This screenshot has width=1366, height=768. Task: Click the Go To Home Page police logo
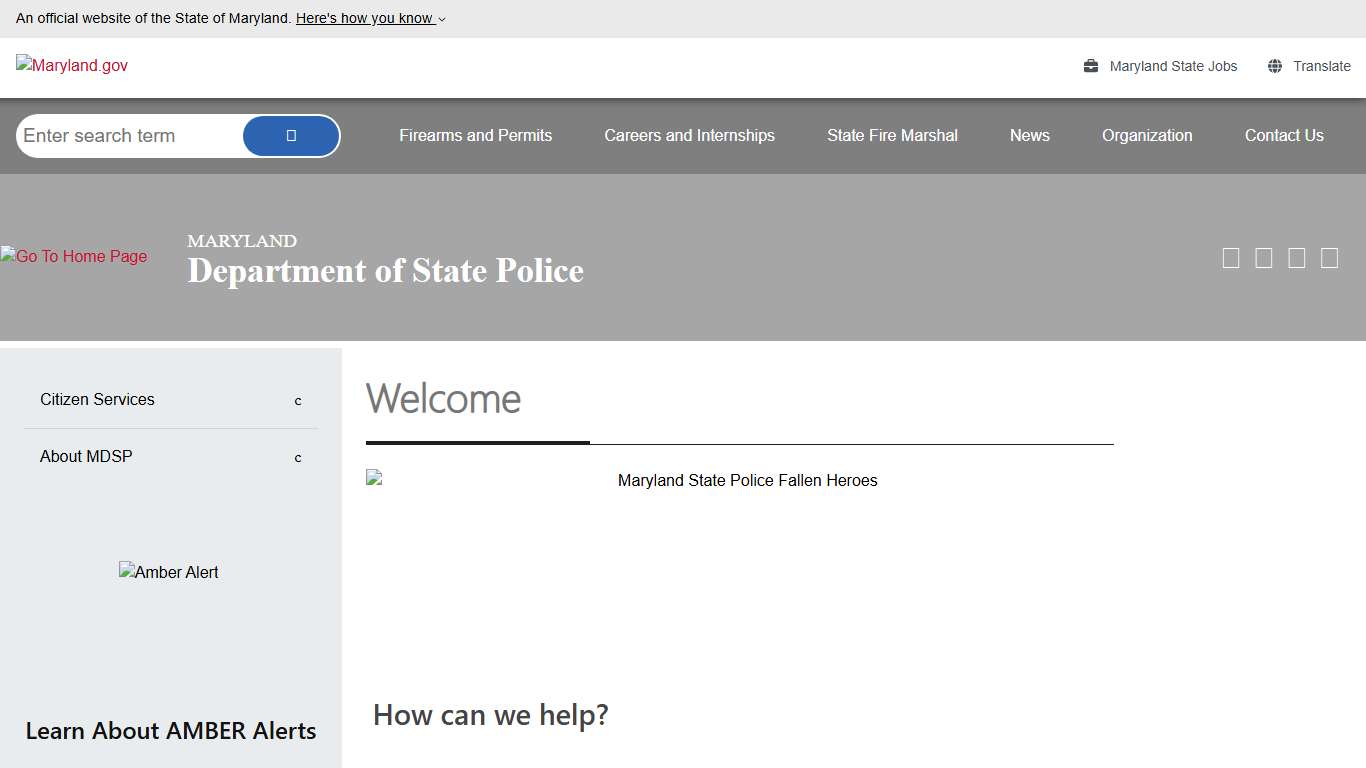pos(73,256)
